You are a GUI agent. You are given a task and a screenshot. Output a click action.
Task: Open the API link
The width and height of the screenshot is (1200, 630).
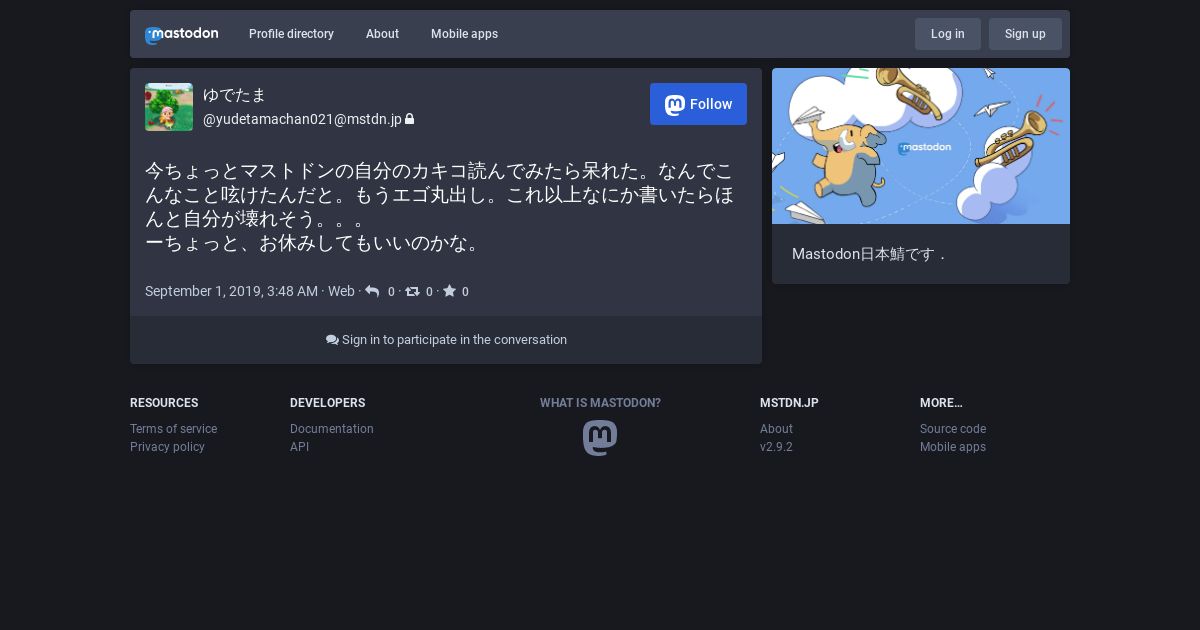point(299,447)
